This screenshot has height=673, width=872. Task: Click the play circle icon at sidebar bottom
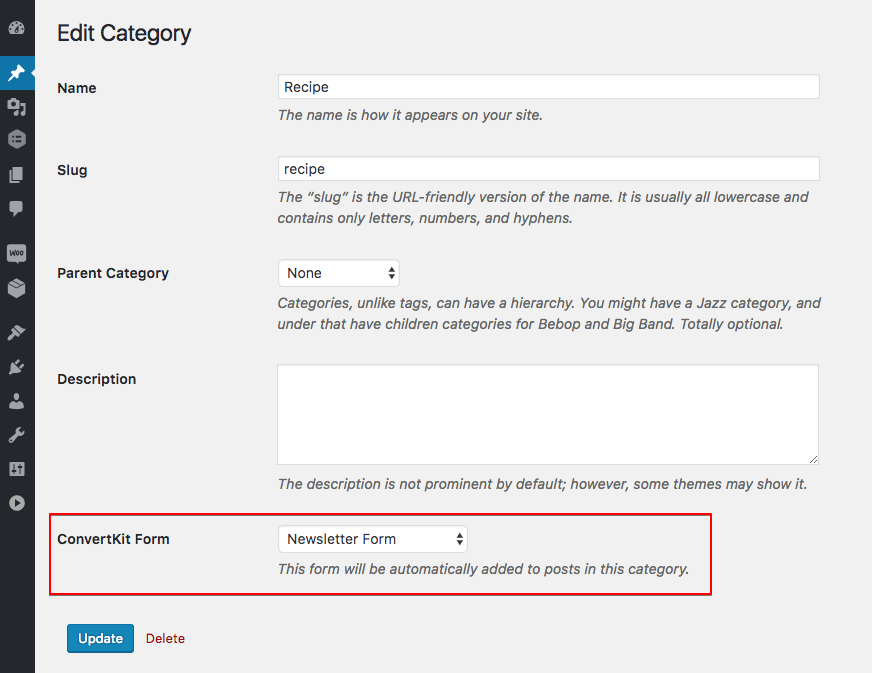16,503
